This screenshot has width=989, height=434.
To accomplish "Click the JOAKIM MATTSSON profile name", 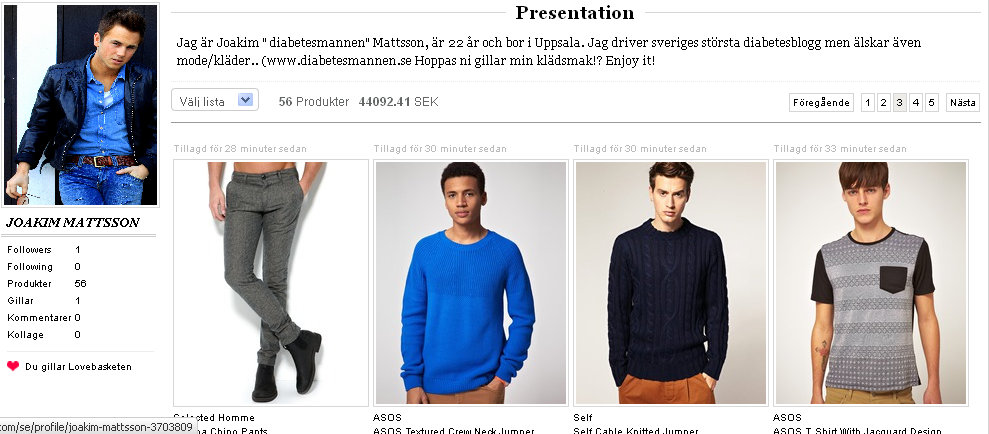I will pyautogui.click(x=73, y=223).
